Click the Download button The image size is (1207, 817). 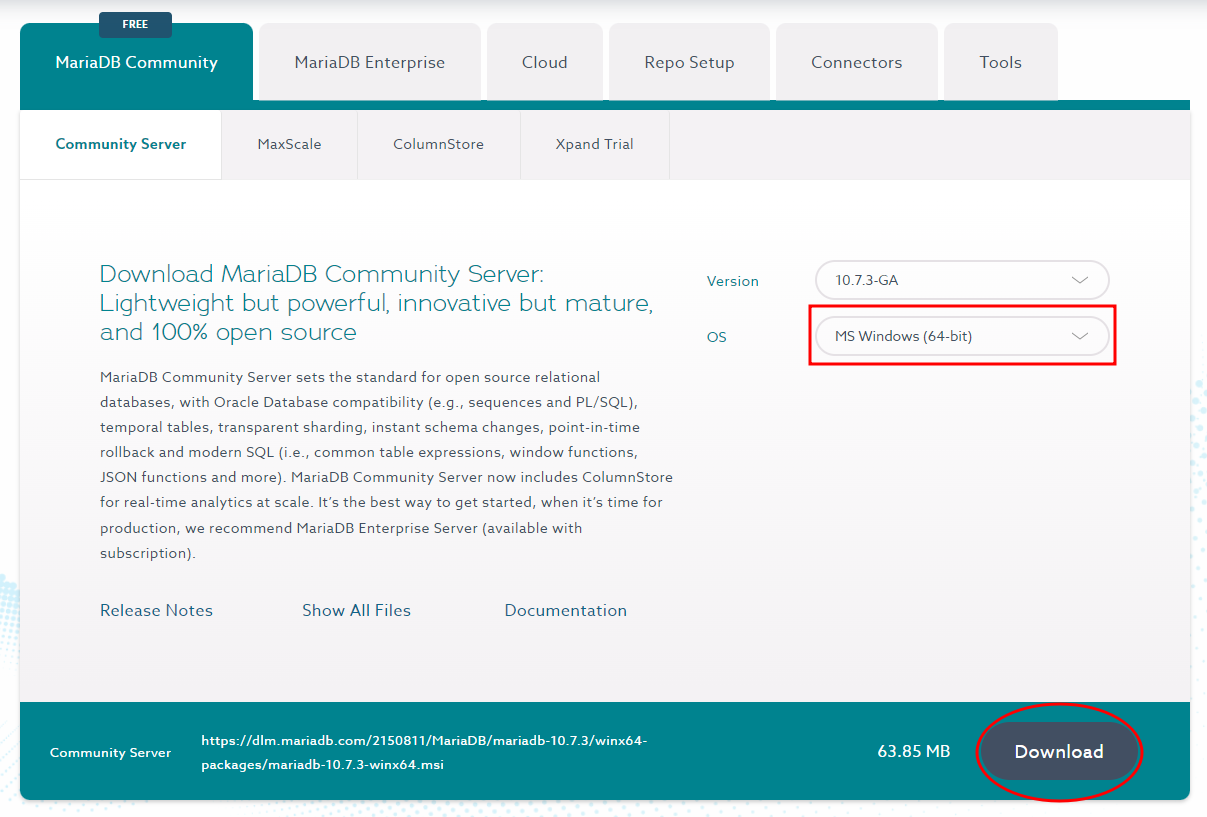(1059, 752)
